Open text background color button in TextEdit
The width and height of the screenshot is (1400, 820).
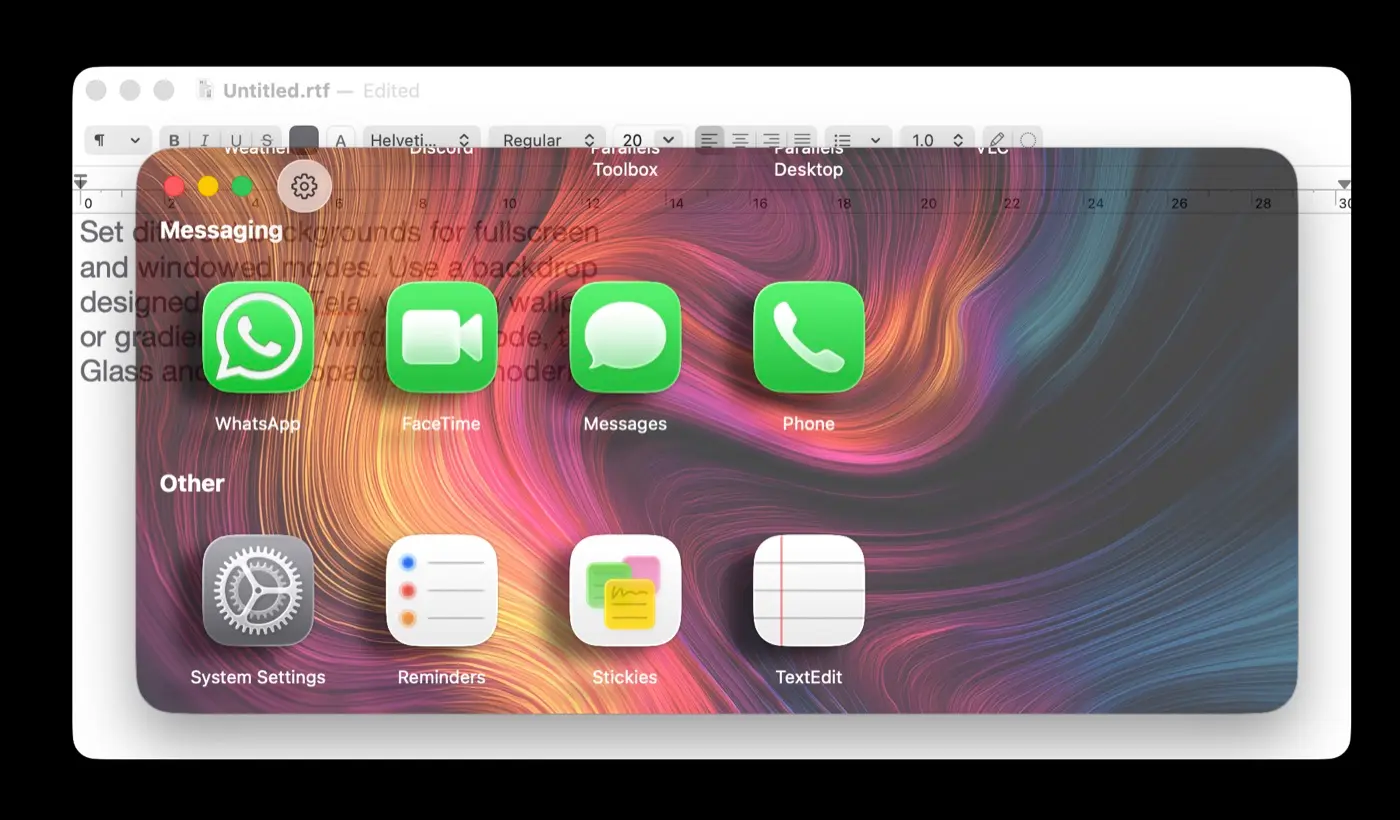coord(341,140)
